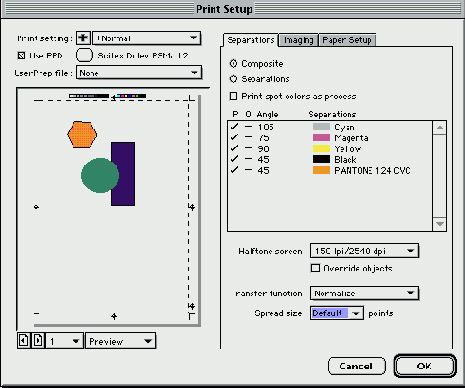Viewport: 465px width, 388px height.
Task: Switch to the Paper Setup tab
Action: click(x=347, y=40)
